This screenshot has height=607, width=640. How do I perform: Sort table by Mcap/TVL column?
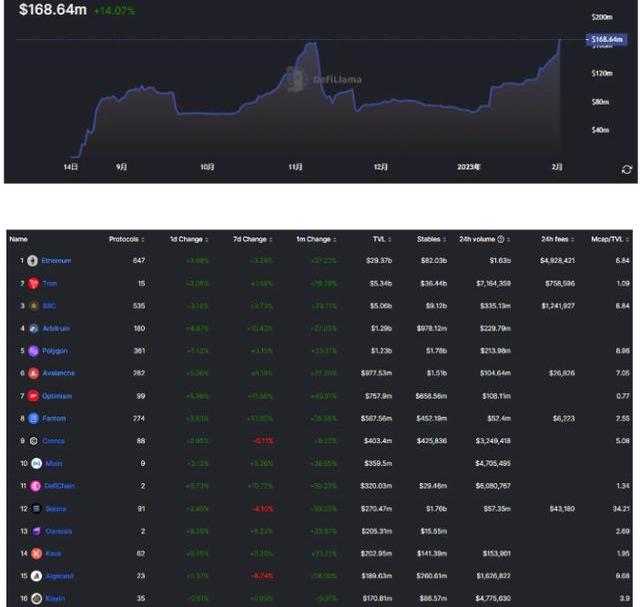point(610,239)
